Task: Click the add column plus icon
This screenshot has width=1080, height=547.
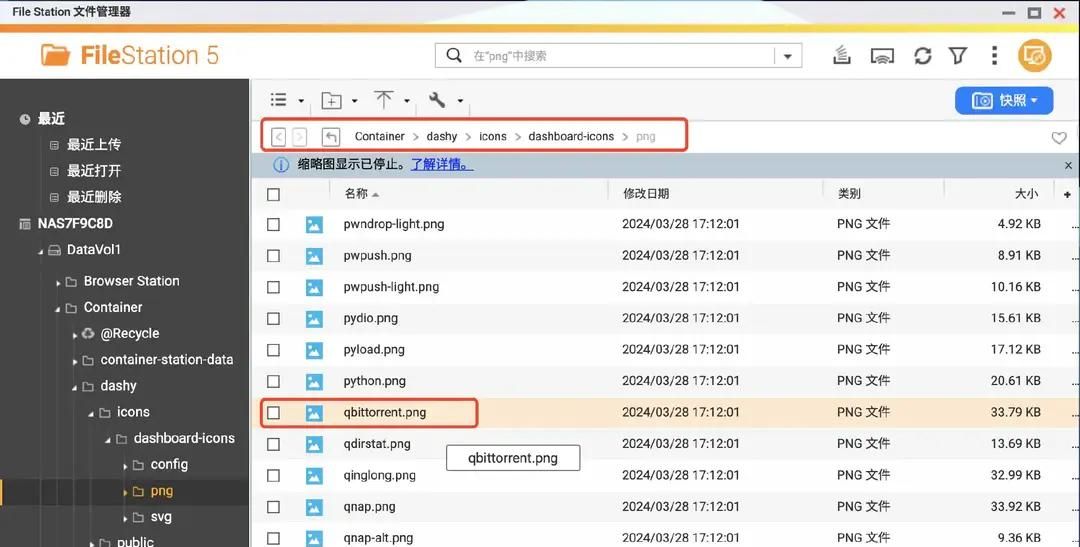Action: [x=1067, y=194]
